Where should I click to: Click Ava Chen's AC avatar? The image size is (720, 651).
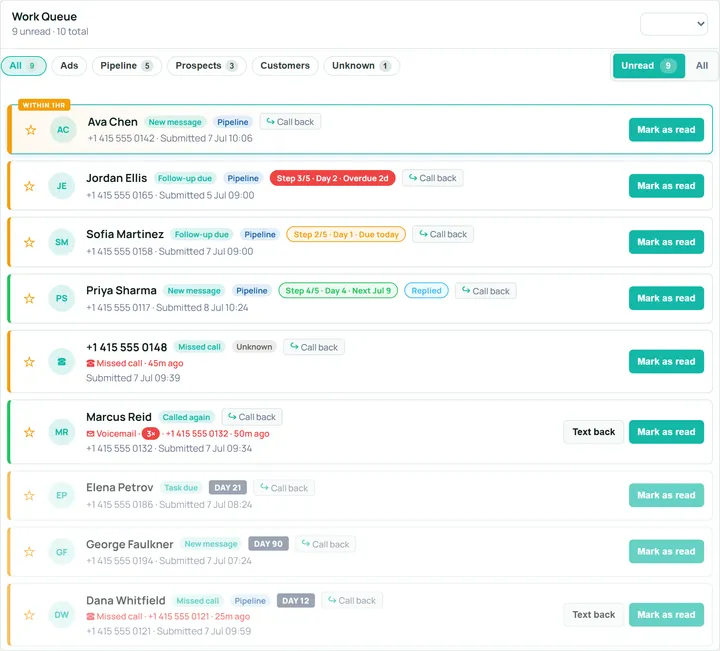point(63,130)
